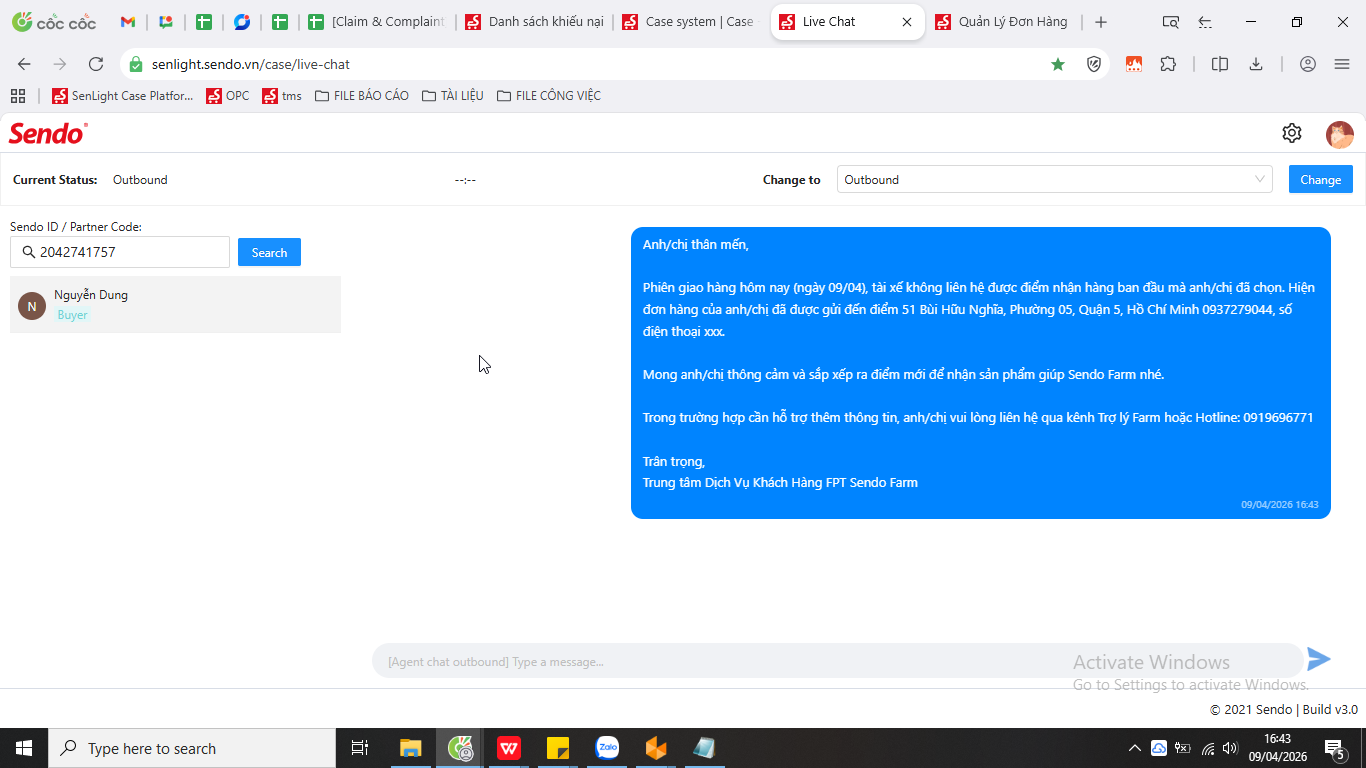Click the Current Status value Outbound

[140, 180]
